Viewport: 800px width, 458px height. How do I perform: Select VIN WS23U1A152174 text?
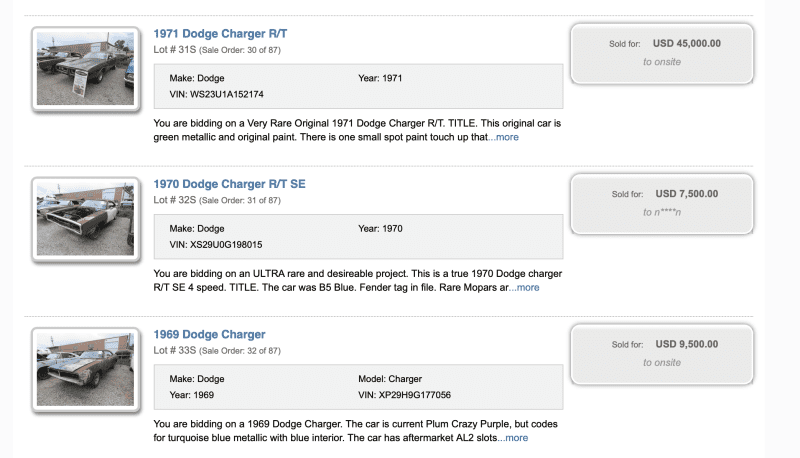216,94
